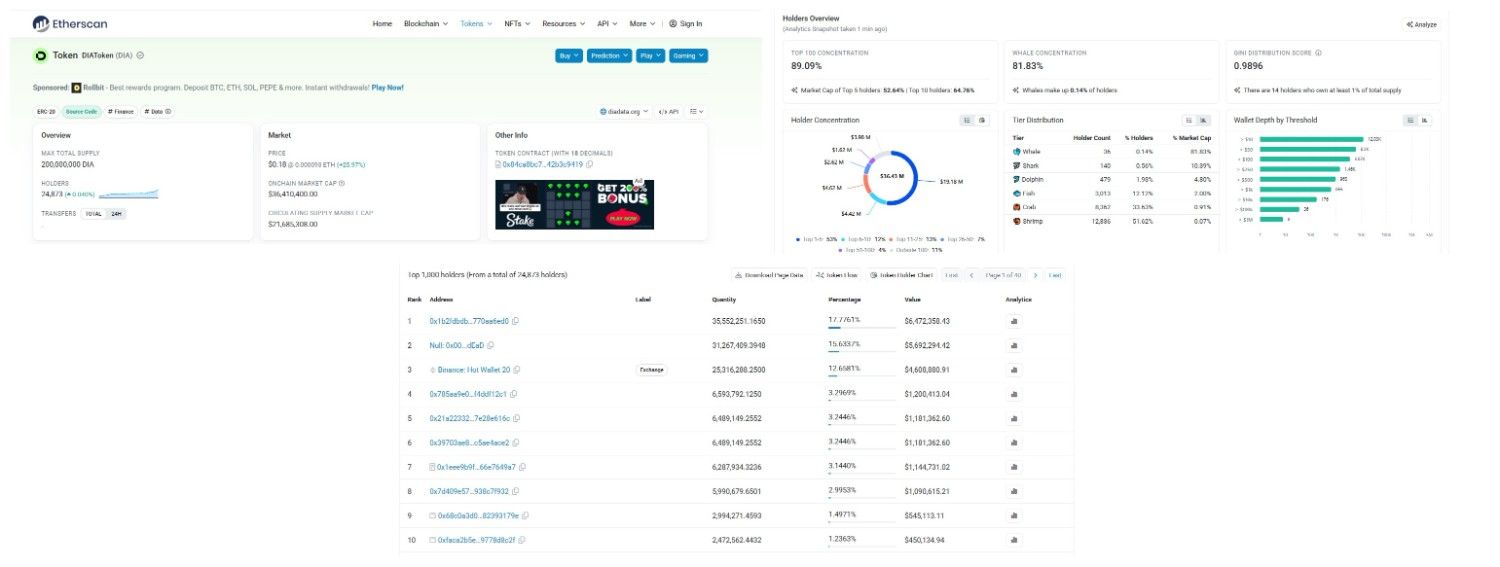Viewport: 1500px width, 567px height.
Task: Copy the Binance: Hot Wallet 20 address
Action: pos(517,370)
